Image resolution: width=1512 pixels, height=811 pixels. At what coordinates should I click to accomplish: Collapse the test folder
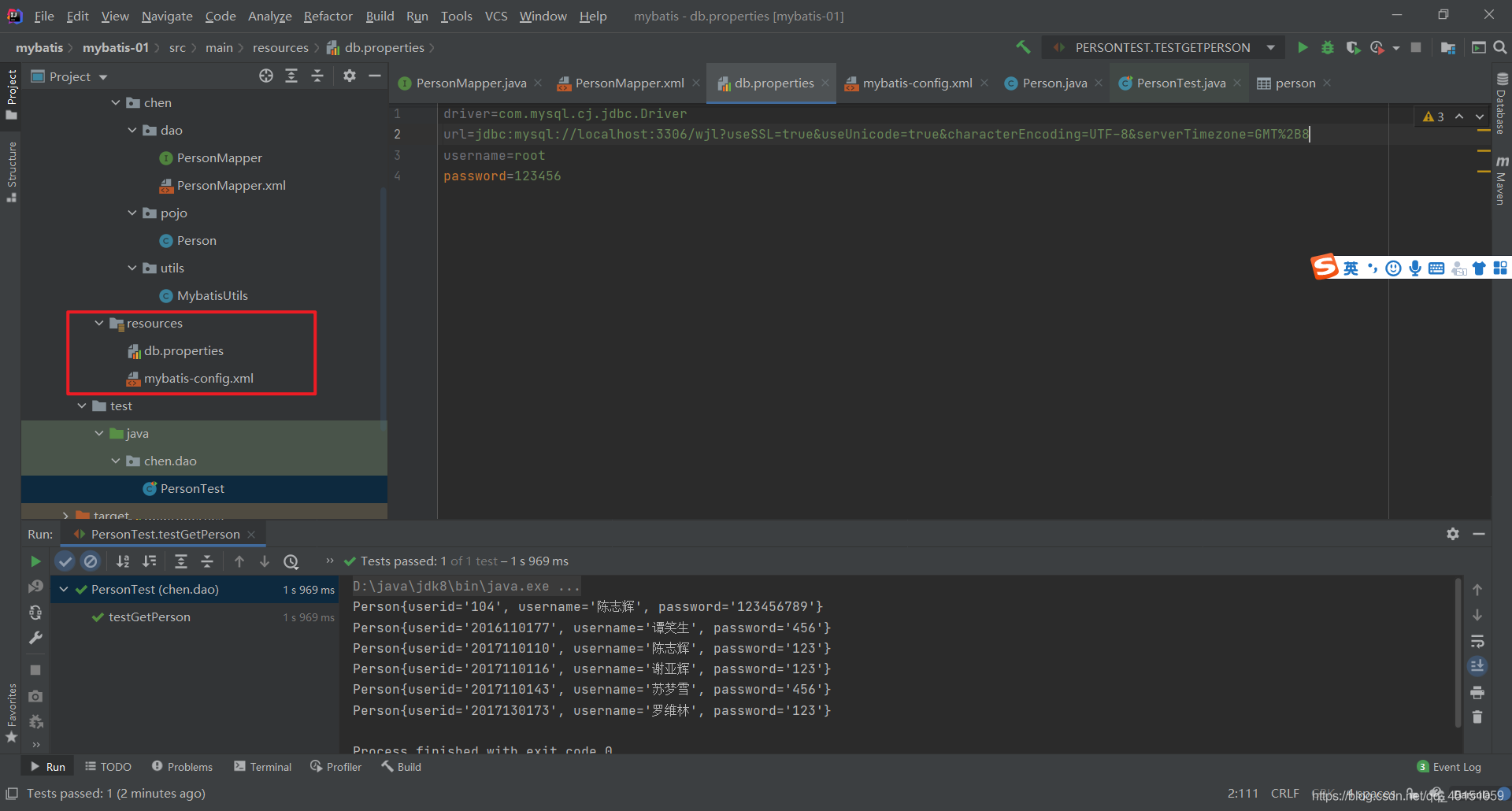click(x=82, y=406)
